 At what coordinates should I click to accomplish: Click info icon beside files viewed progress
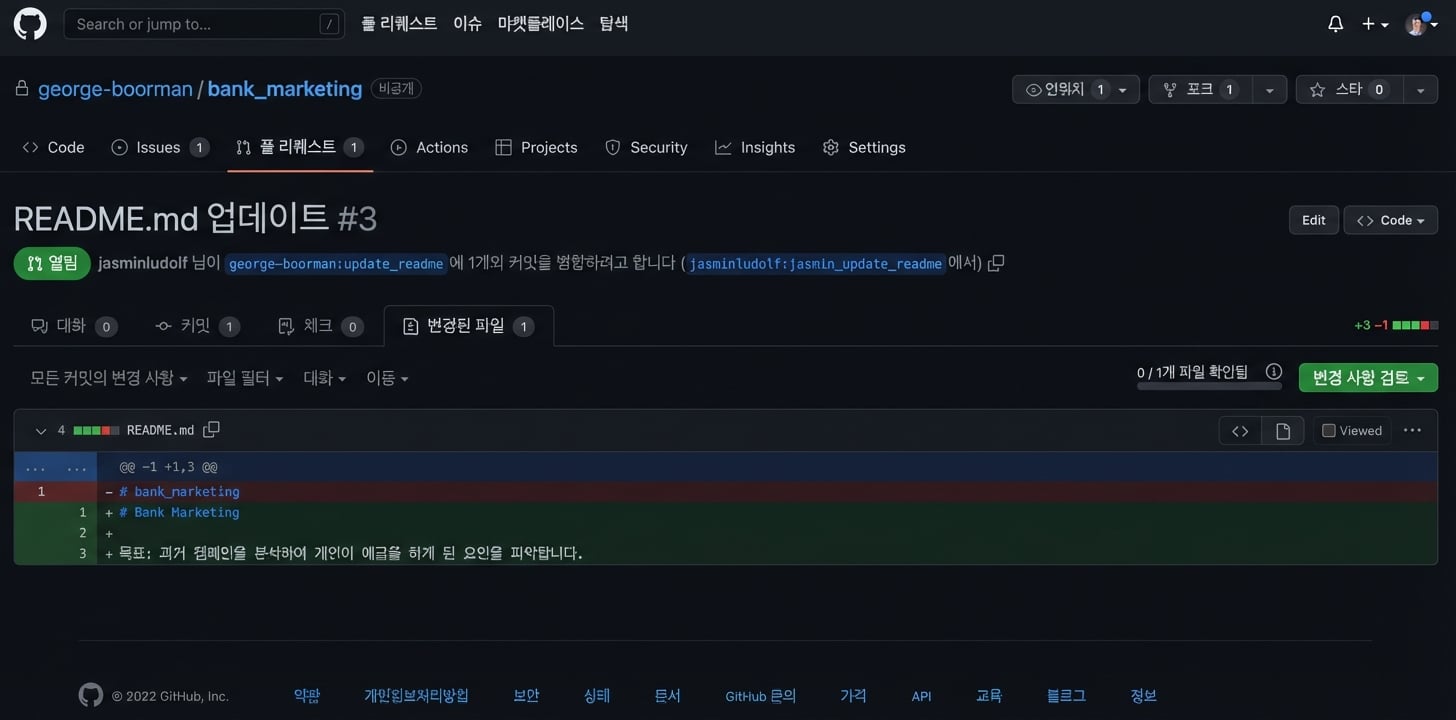pyautogui.click(x=1273, y=372)
